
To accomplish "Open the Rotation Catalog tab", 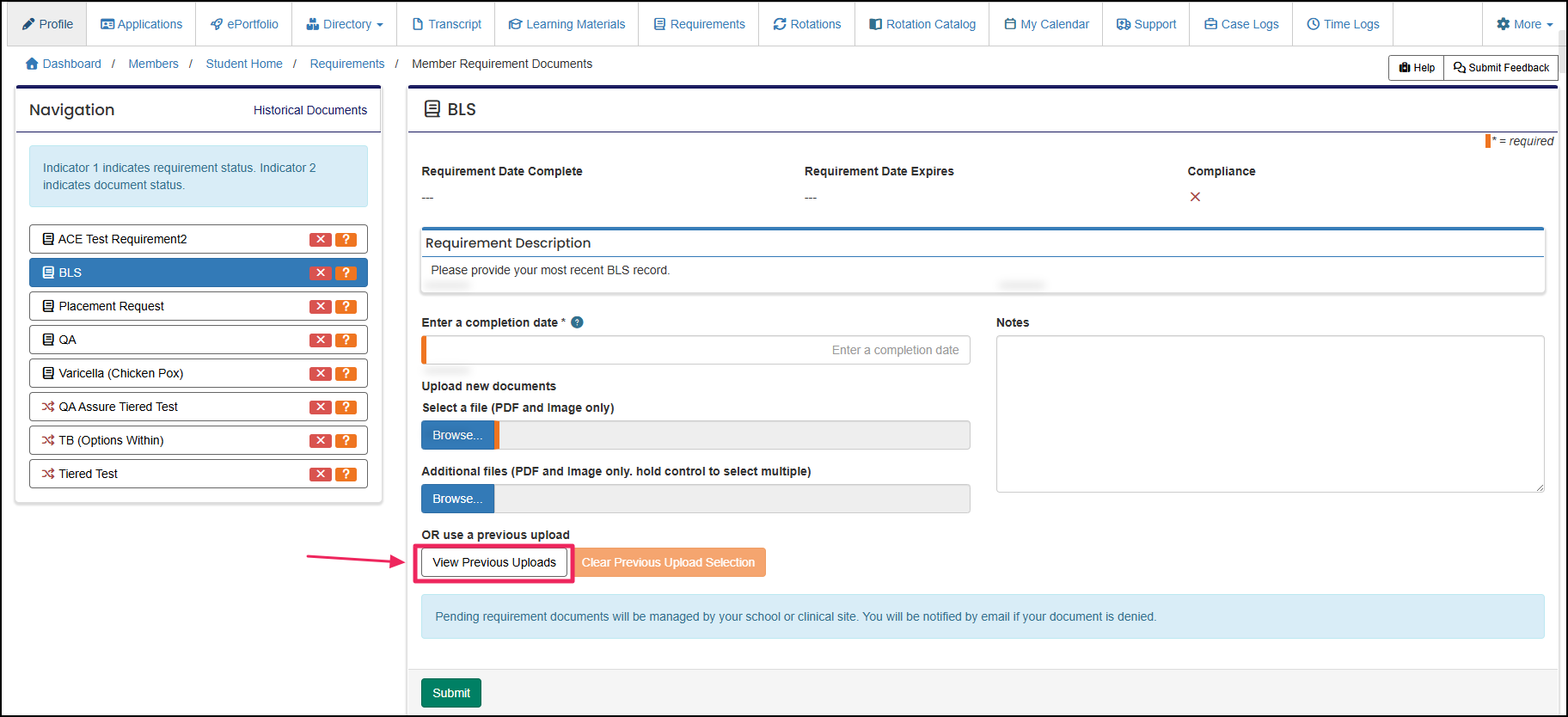I will pyautogui.click(x=922, y=24).
